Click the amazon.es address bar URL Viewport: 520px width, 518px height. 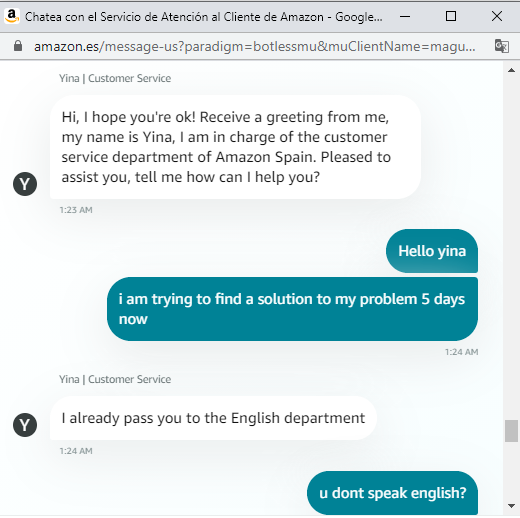click(255, 46)
